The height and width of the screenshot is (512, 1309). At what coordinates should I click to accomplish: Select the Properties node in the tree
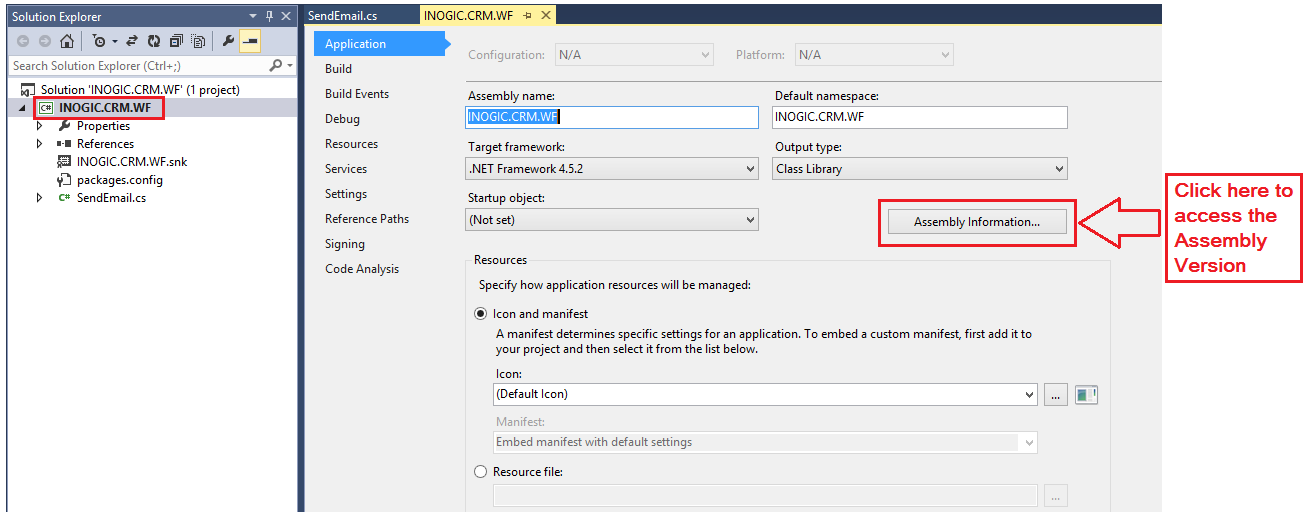tap(103, 126)
